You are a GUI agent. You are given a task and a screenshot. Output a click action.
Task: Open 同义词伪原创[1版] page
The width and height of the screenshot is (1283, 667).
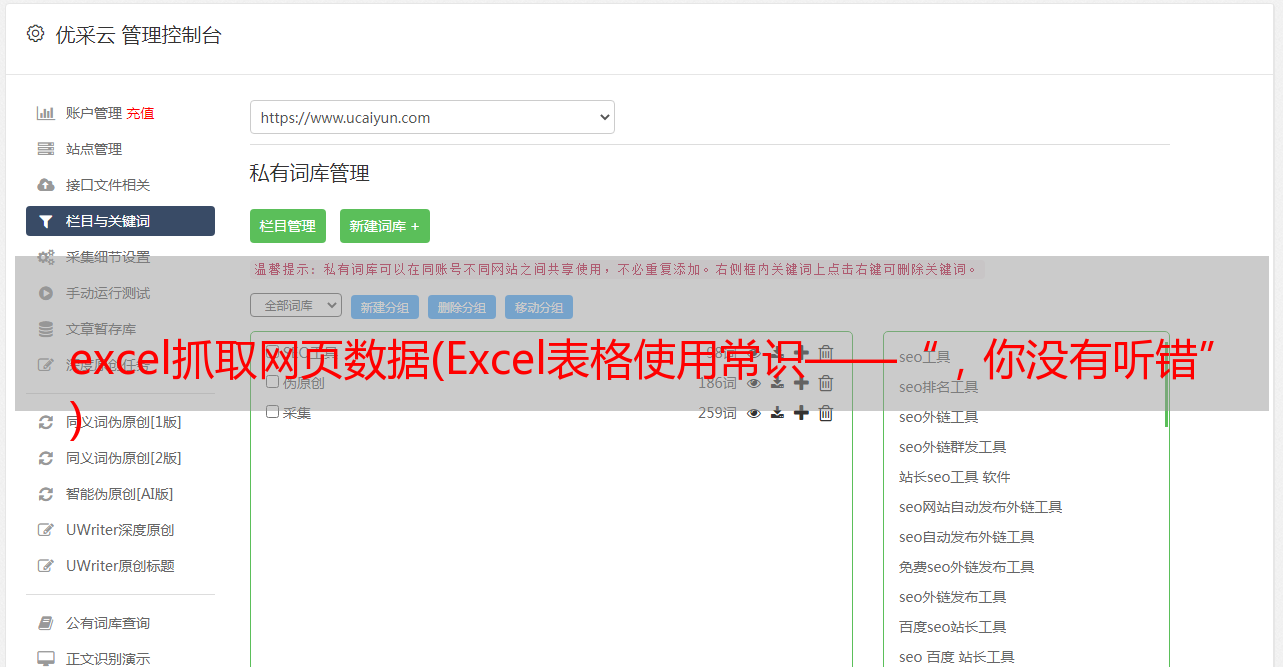(x=124, y=422)
